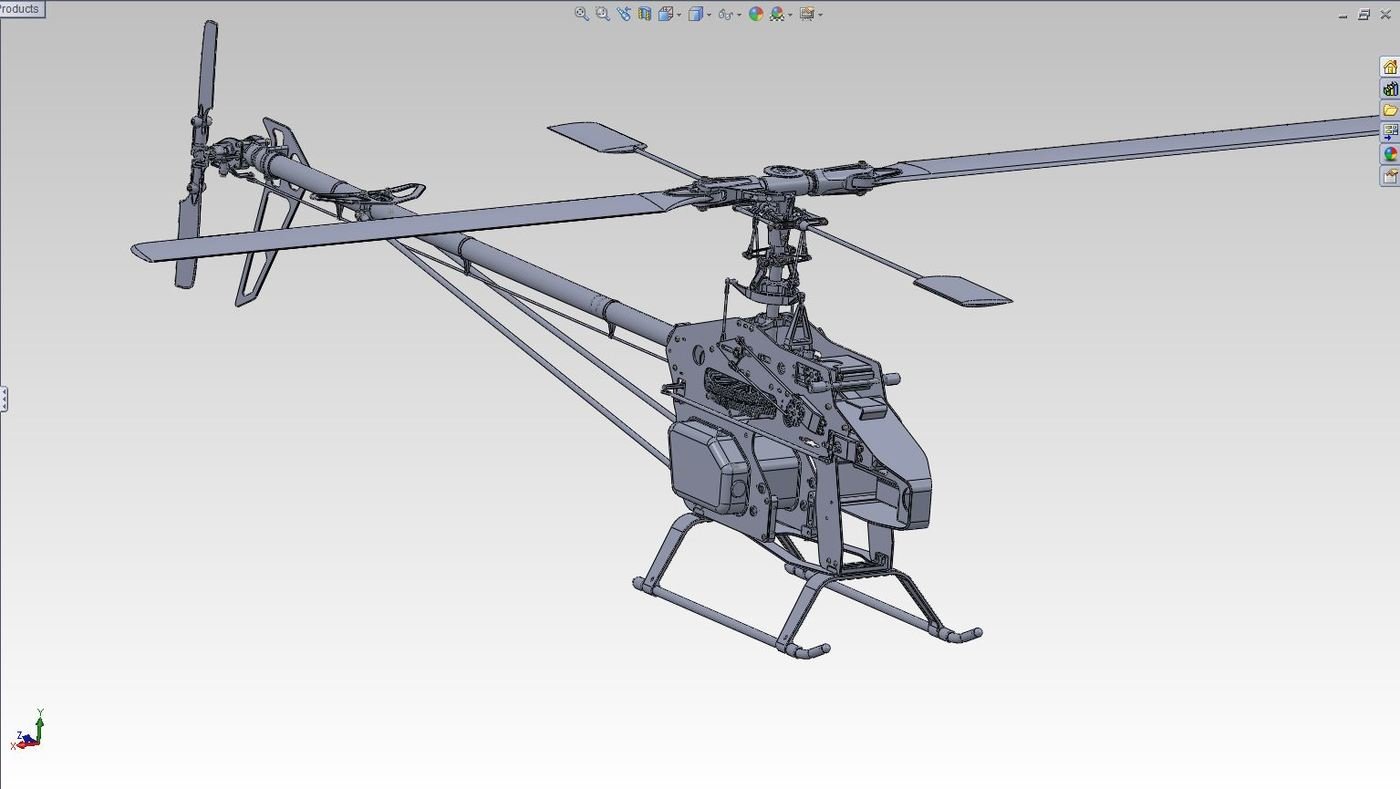Click the Display Style cube icon
Image resolution: width=1400 pixels, height=789 pixels.
(x=696, y=14)
